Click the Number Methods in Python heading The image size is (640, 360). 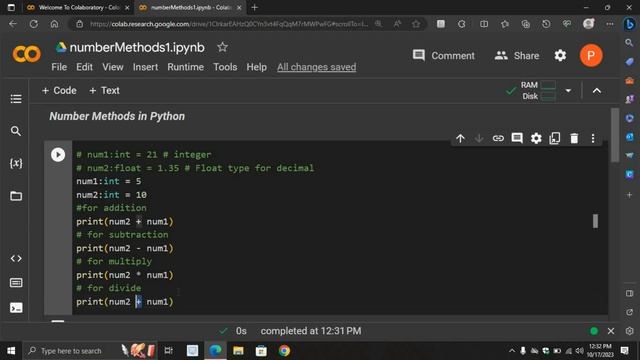tap(117, 116)
